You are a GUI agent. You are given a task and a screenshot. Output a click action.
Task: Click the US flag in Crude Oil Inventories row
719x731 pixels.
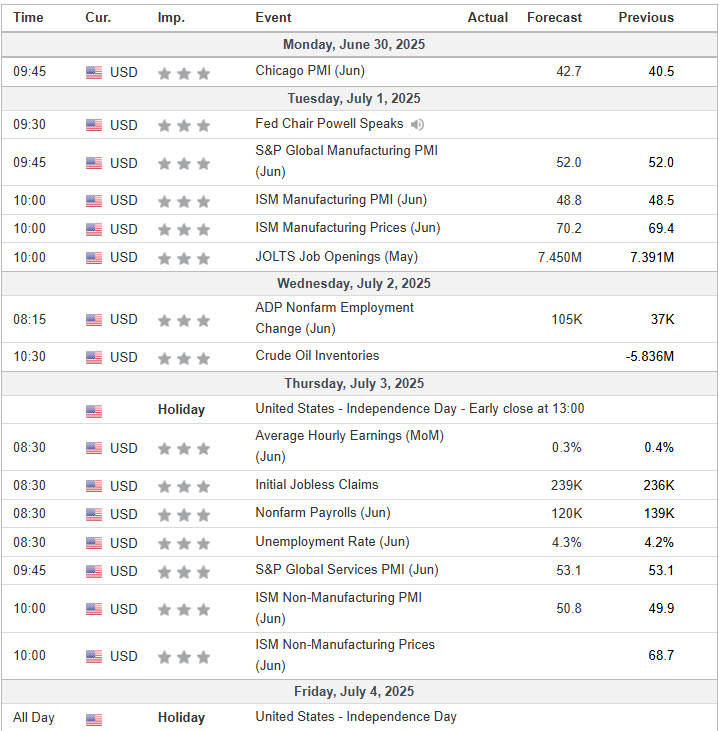[x=94, y=357]
